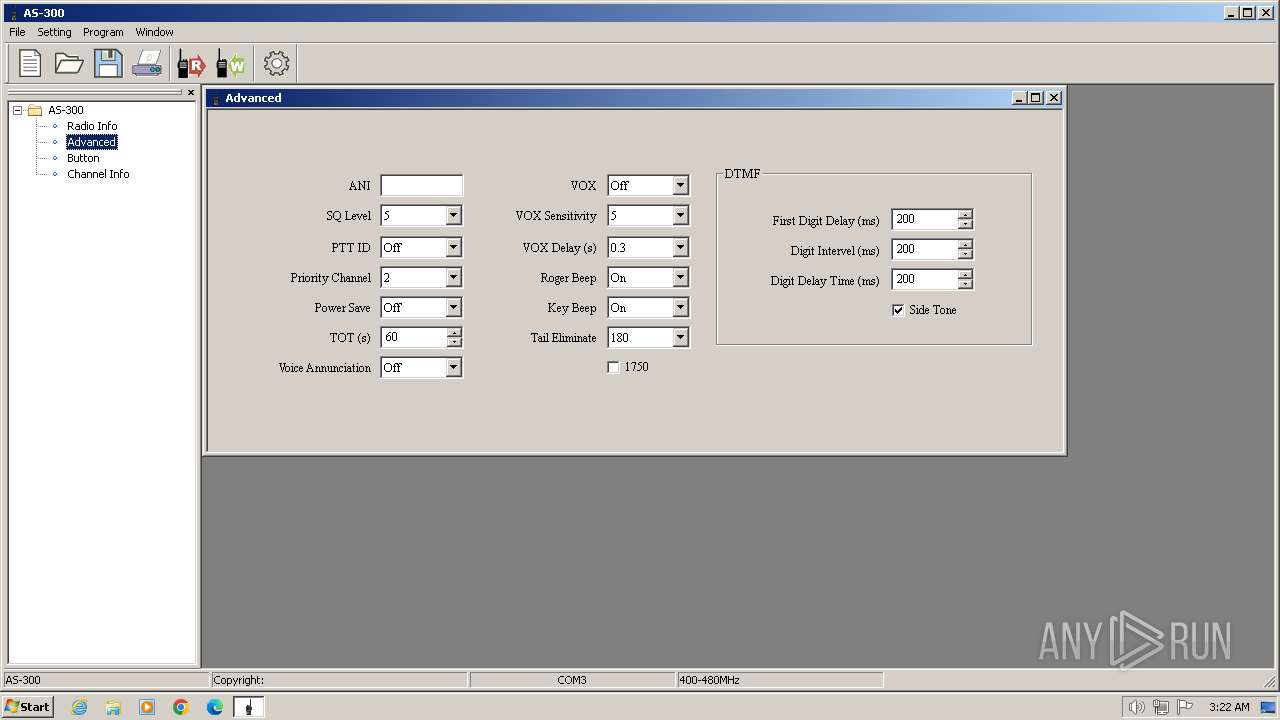Screen dimensions: 1280x720
Task: Open File Explorer from the taskbar
Action: click(113, 707)
